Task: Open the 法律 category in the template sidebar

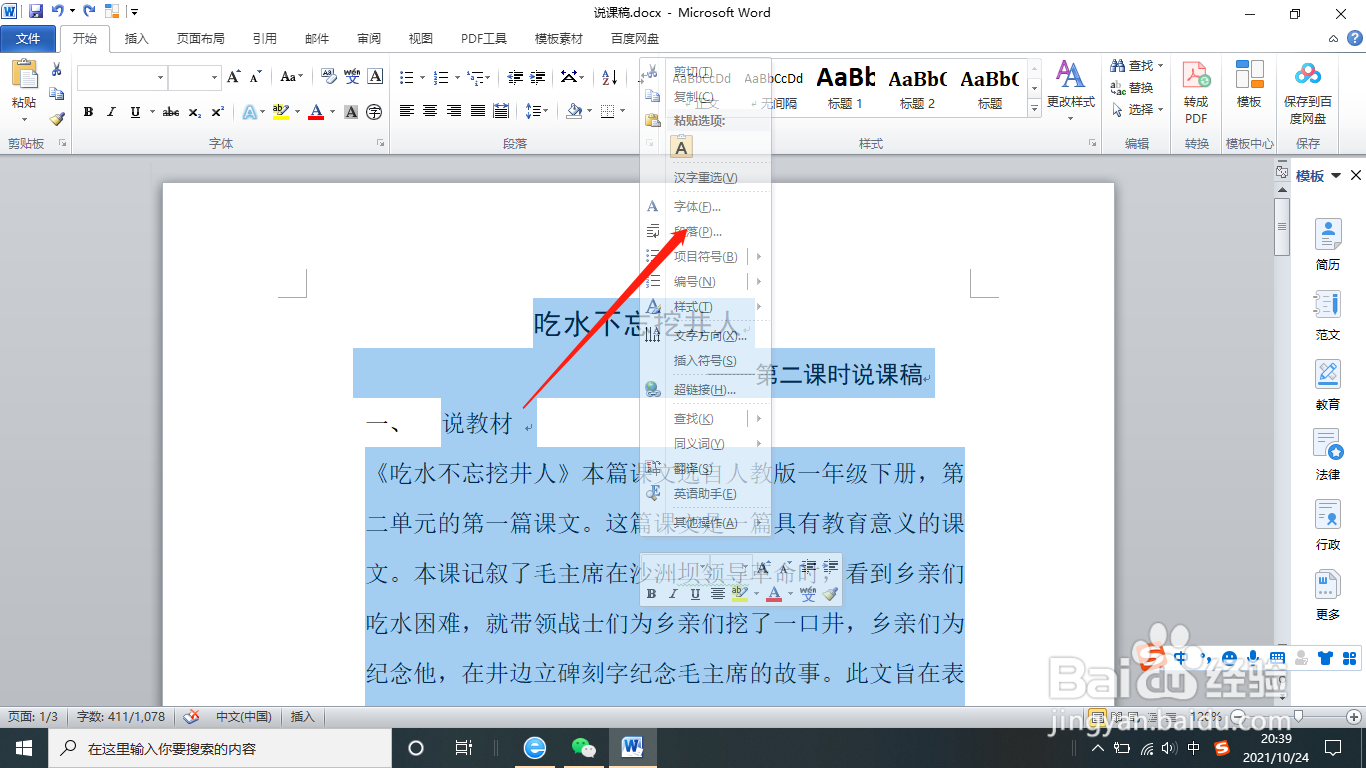Action: (1327, 455)
